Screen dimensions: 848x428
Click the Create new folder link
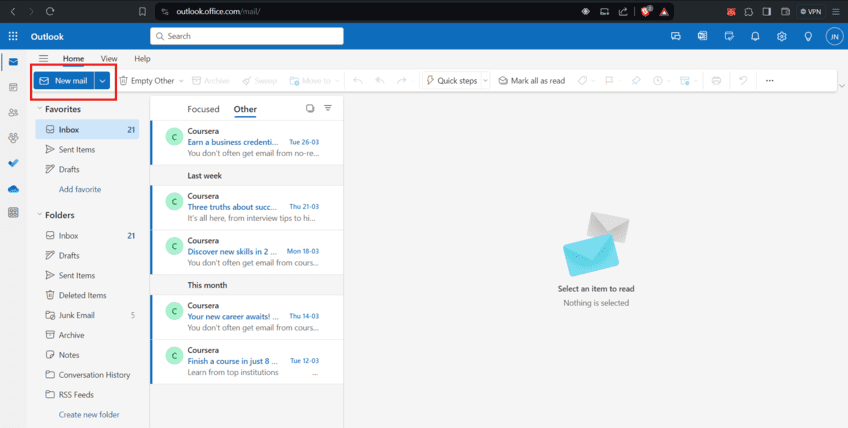click(x=89, y=414)
